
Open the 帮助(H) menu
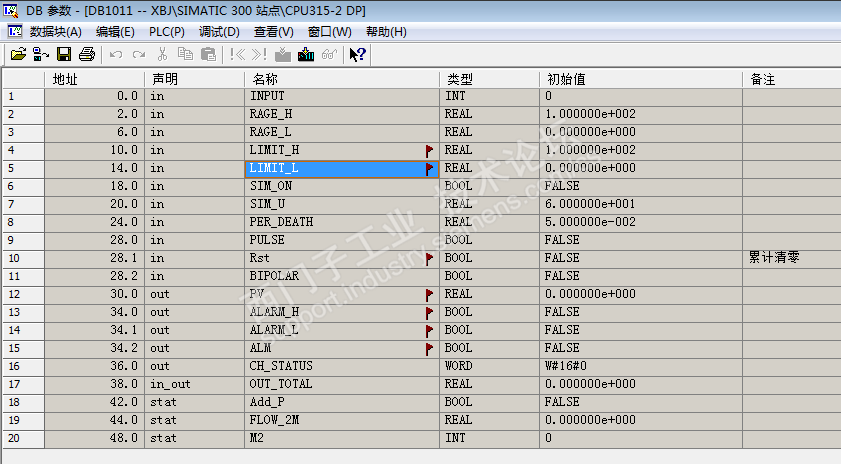coord(386,32)
